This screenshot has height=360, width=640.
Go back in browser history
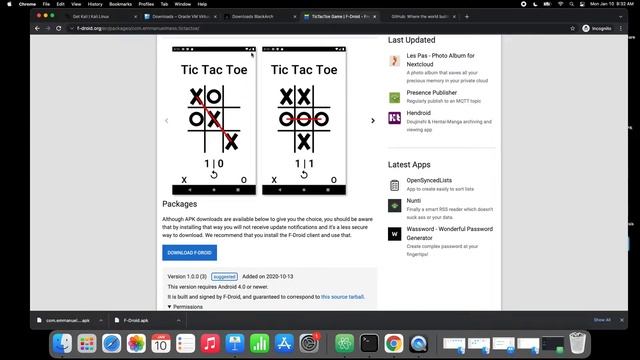[37, 29]
